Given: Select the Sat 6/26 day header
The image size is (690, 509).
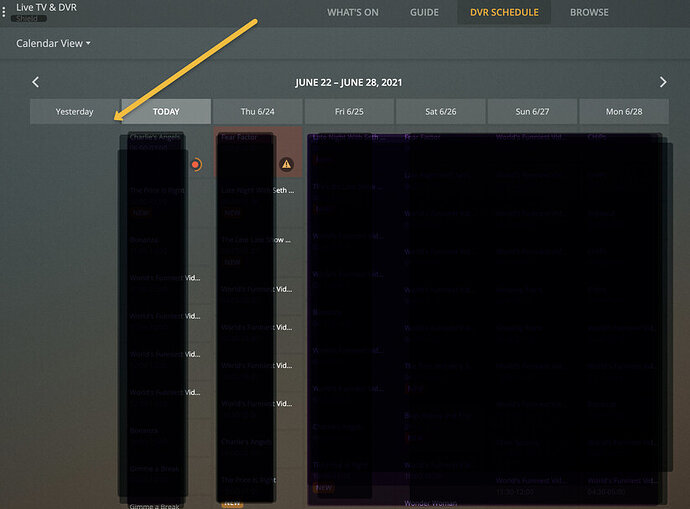Looking at the screenshot, I should pos(440,112).
